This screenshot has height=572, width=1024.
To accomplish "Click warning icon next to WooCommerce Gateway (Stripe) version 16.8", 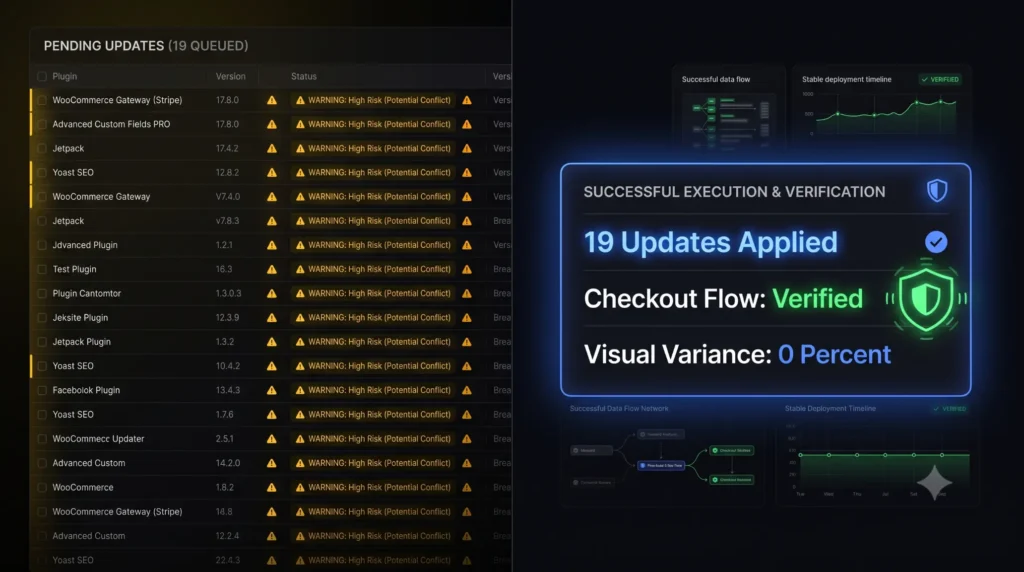I will pos(272,511).
